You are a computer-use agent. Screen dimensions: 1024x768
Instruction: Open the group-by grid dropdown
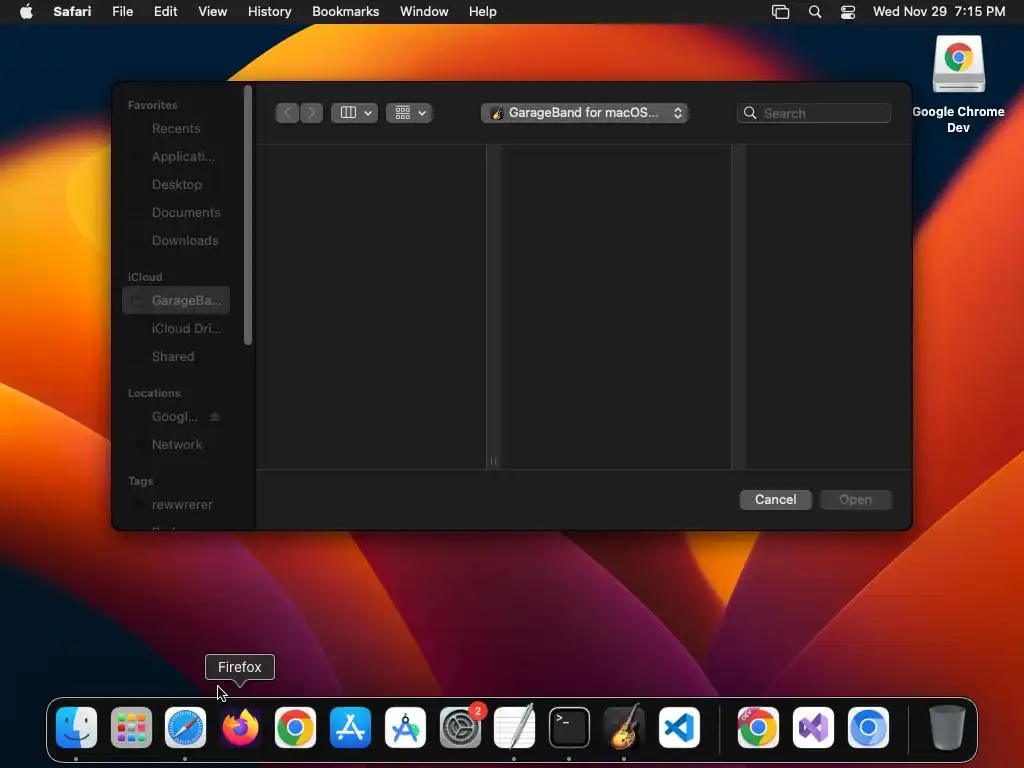click(x=409, y=113)
